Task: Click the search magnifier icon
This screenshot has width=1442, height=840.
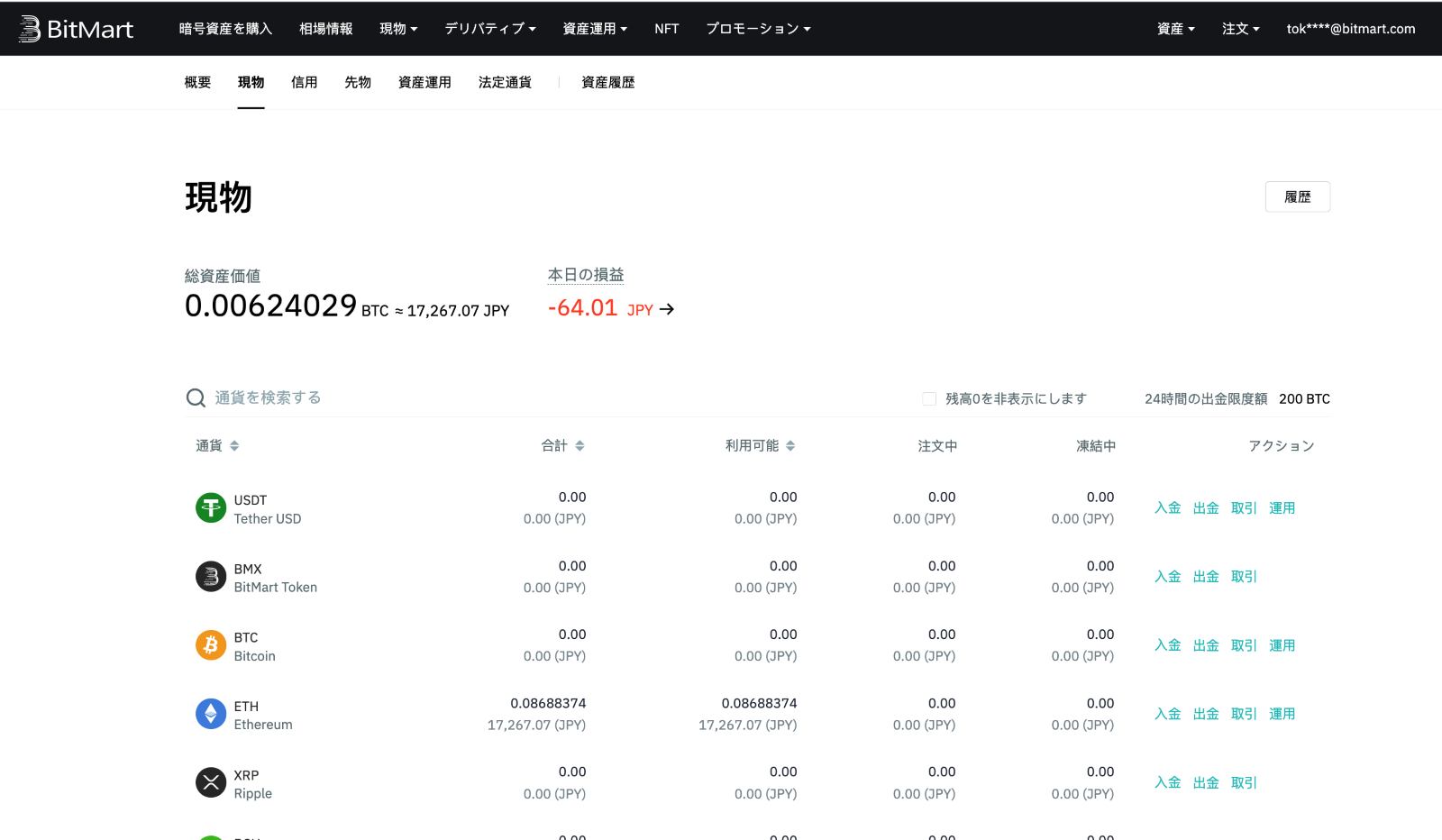Action: pos(196,397)
